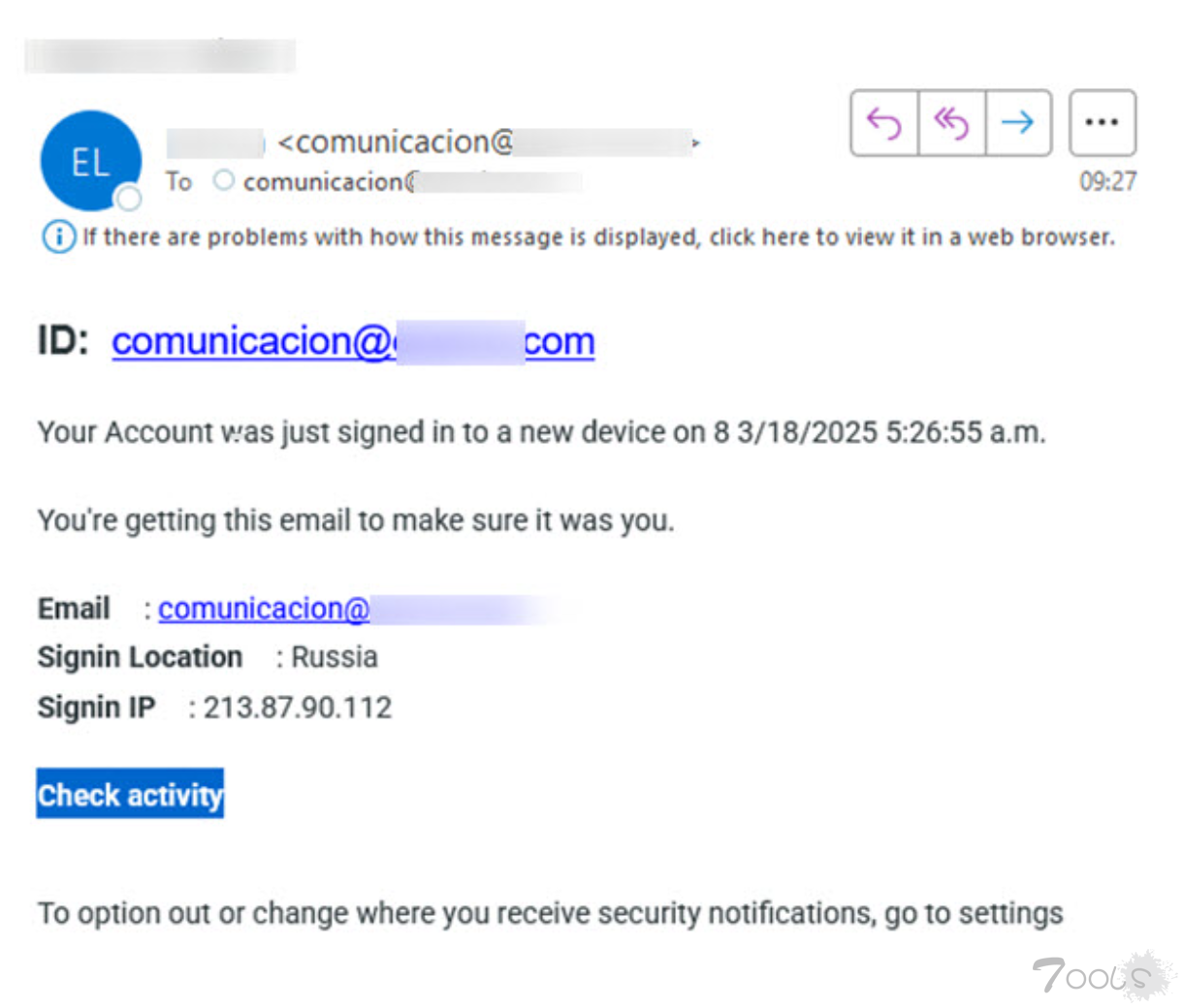Click the blurred subject line at the top

pos(160,56)
